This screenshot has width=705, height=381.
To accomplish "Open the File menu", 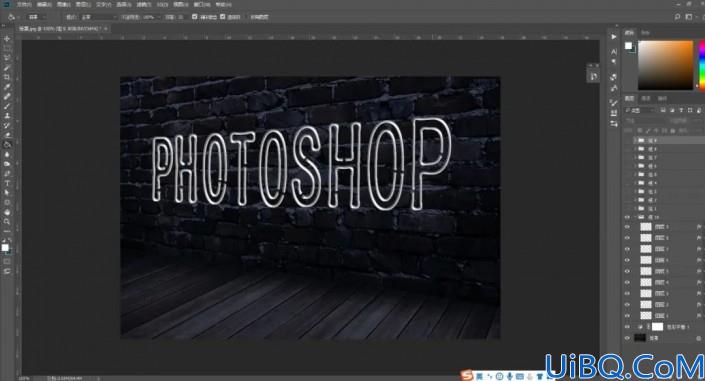I will 24,4.
